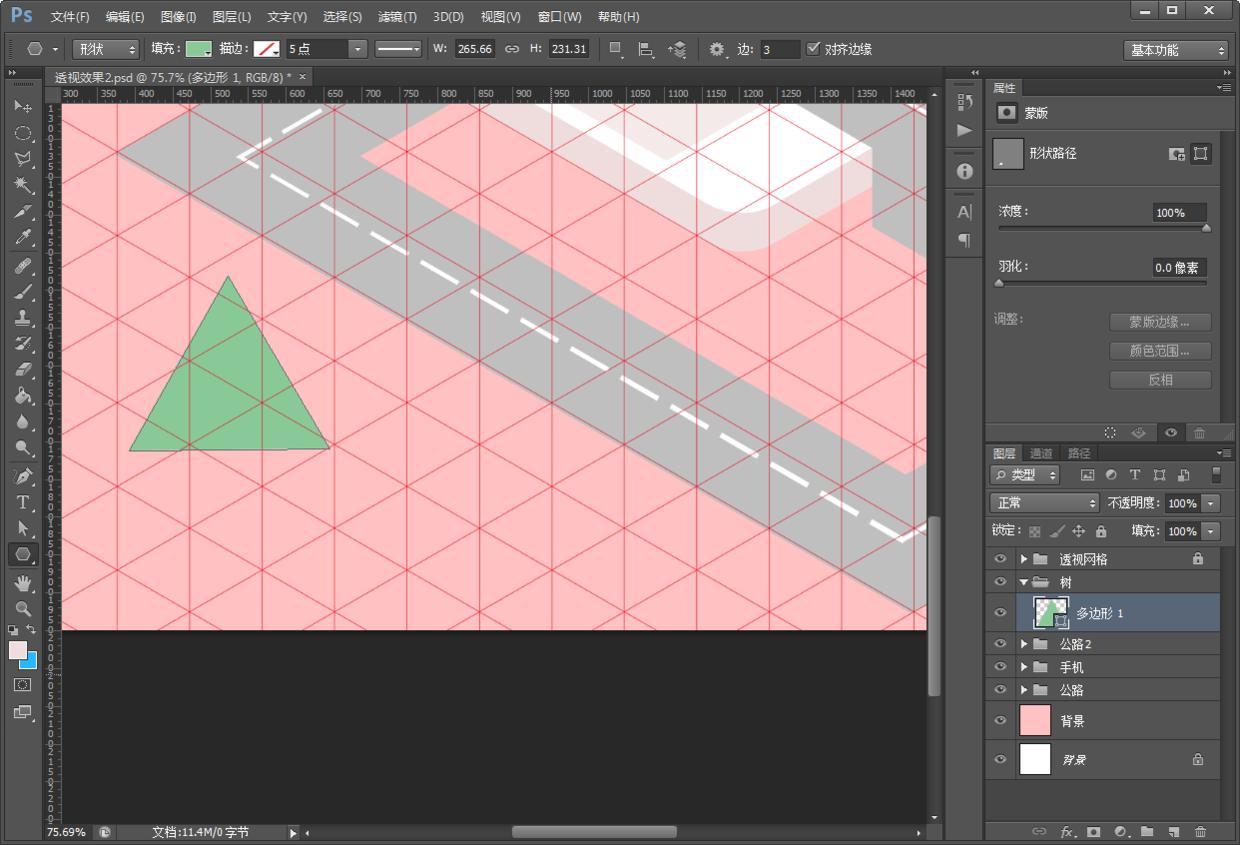Open the 基本功能 workspace dropdown

point(1176,50)
